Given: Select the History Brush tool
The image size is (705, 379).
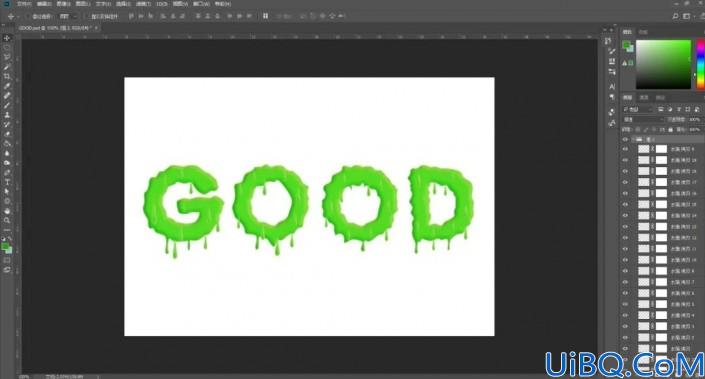Looking at the screenshot, I should point(7,124).
